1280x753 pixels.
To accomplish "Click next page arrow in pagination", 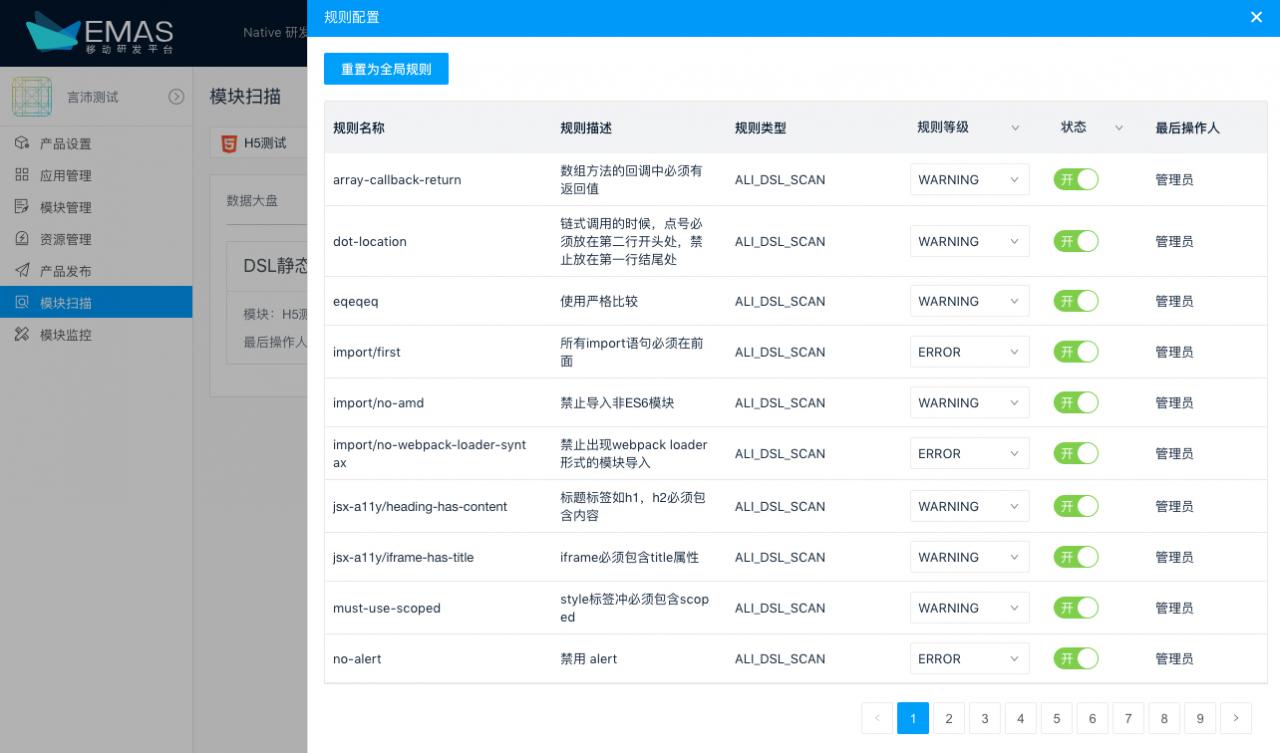I will pos(1236,718).
